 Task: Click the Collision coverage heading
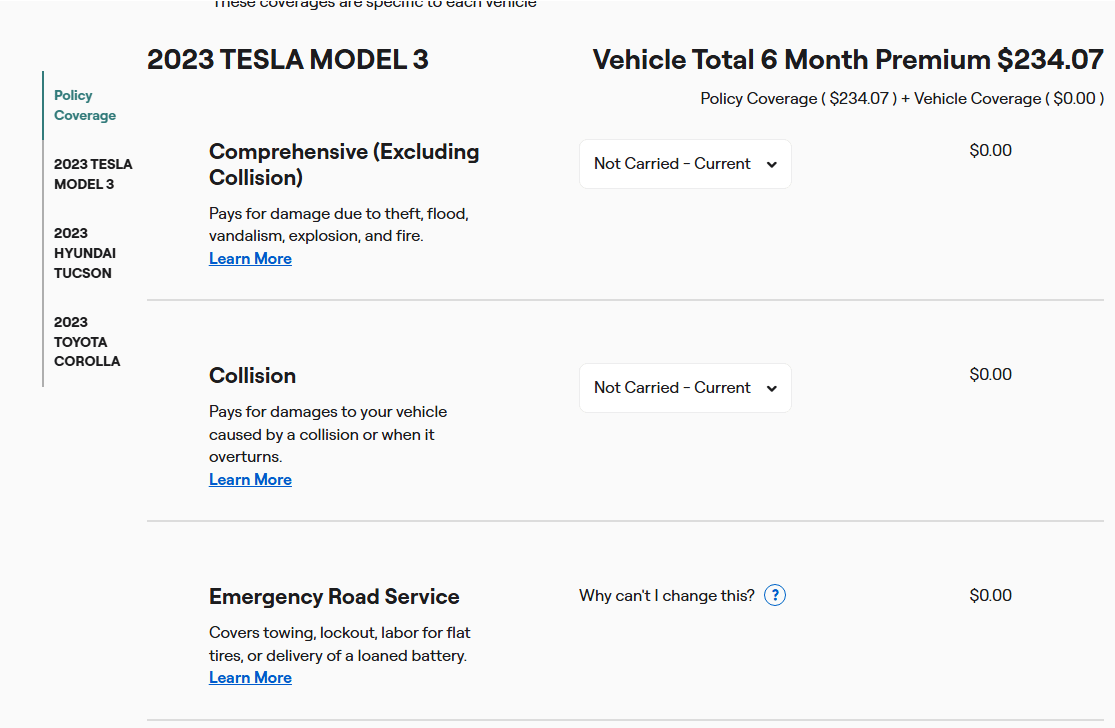pos(252,376)
